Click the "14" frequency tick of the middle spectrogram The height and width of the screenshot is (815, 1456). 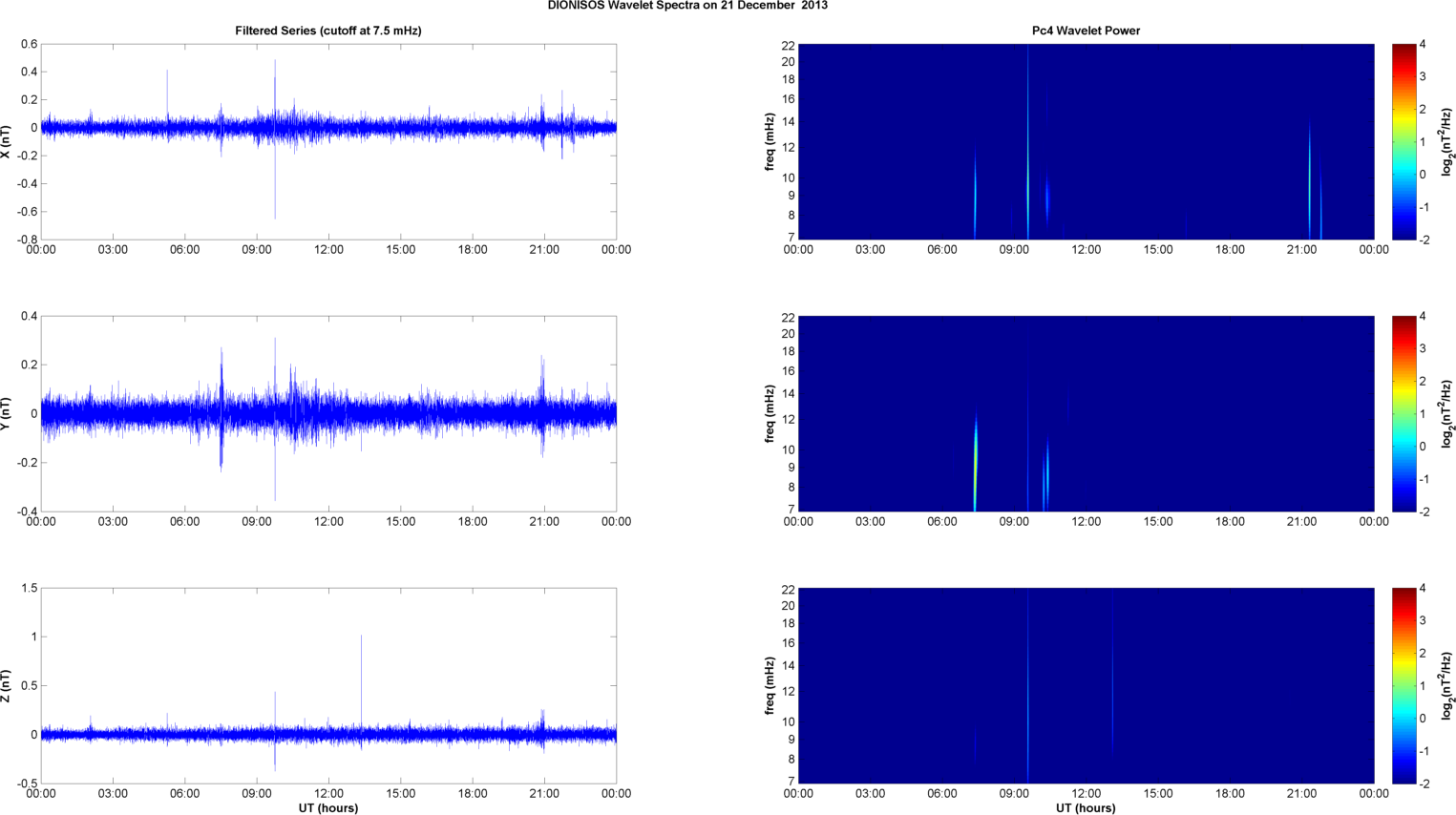click(x=788, y=393)
